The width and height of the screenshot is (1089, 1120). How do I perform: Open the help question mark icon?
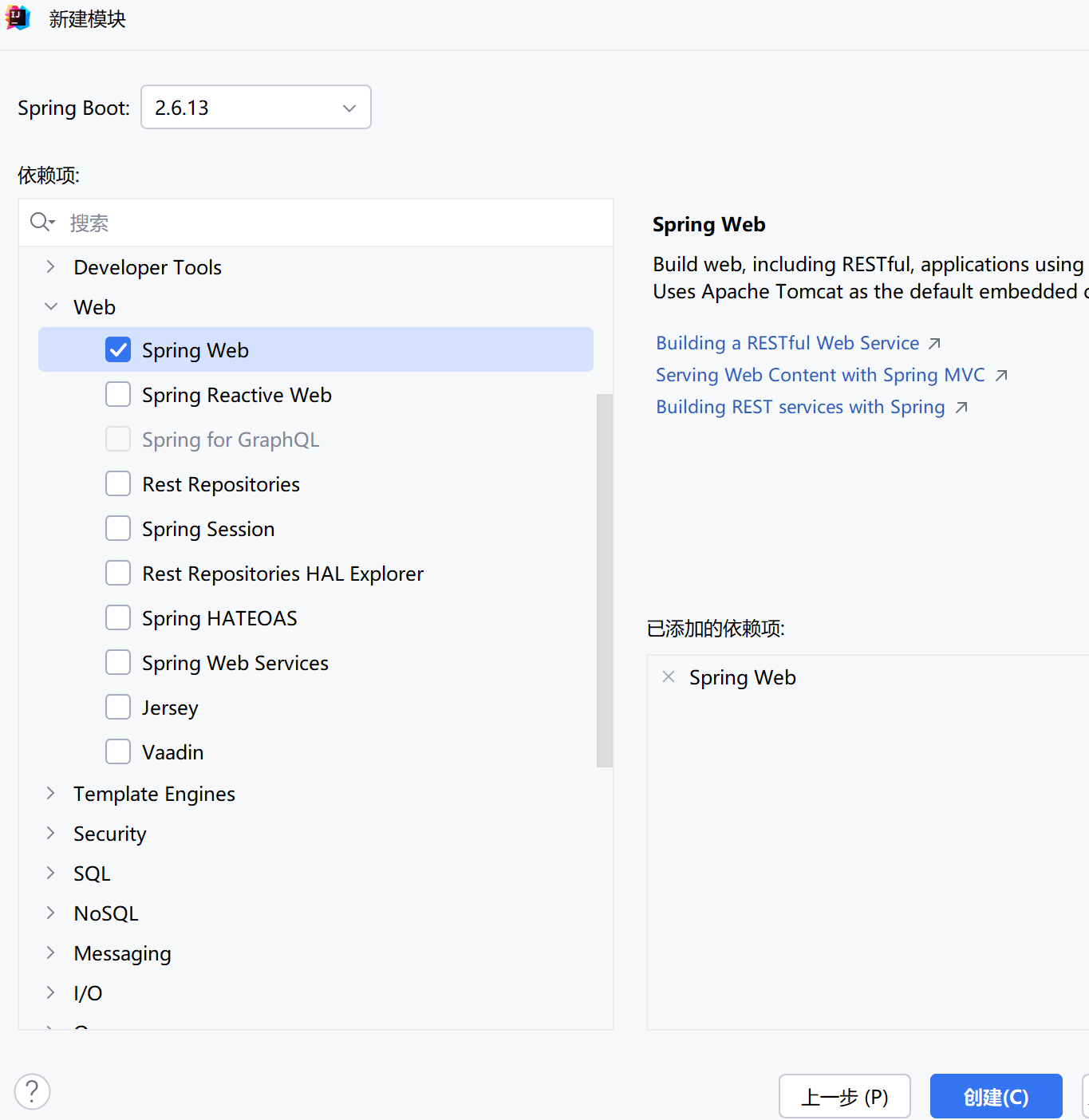coord(32,1091)
